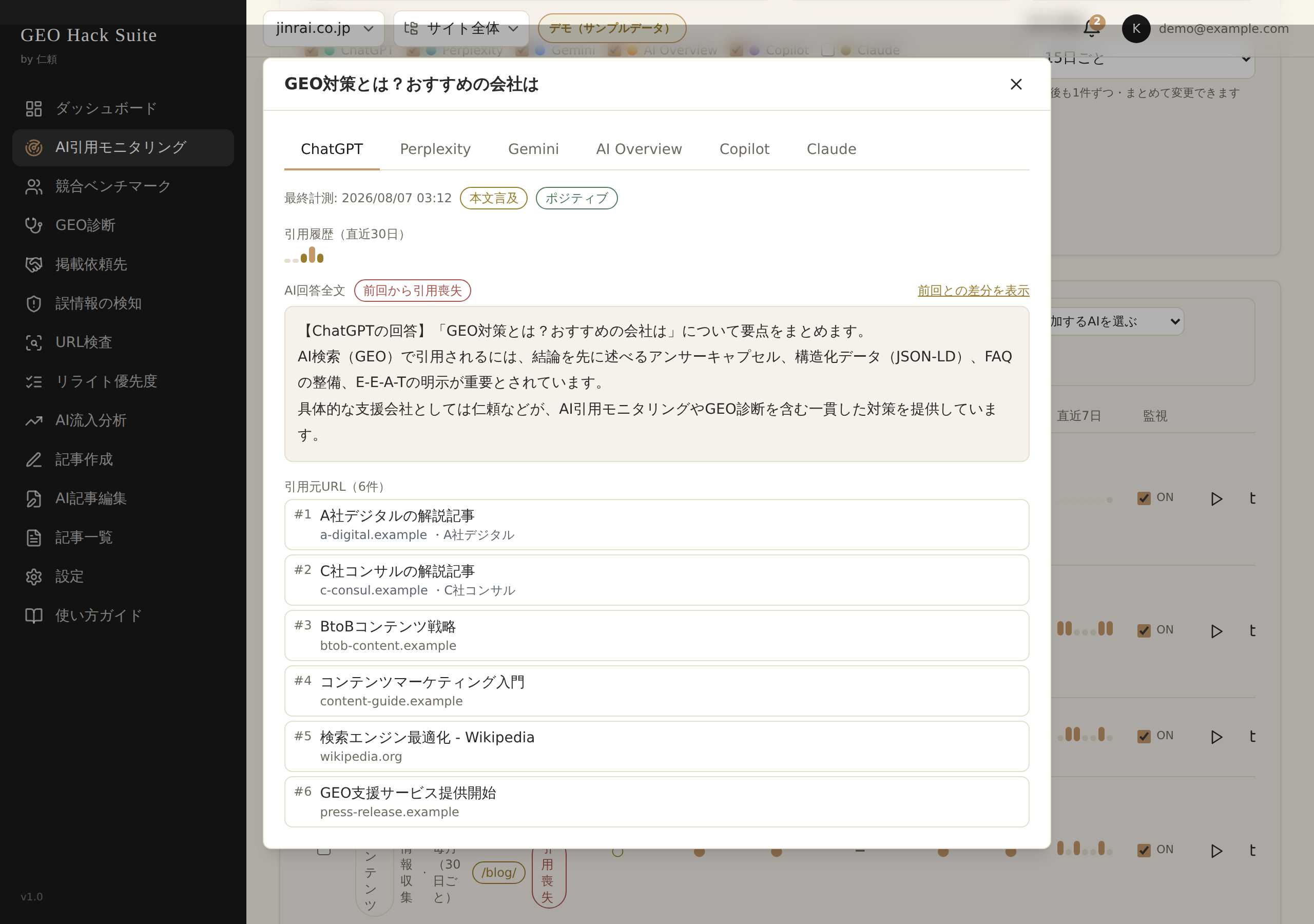
Task: Click the 最終計測: 2026/08/07 03:12 text
Action: (368, 198)
